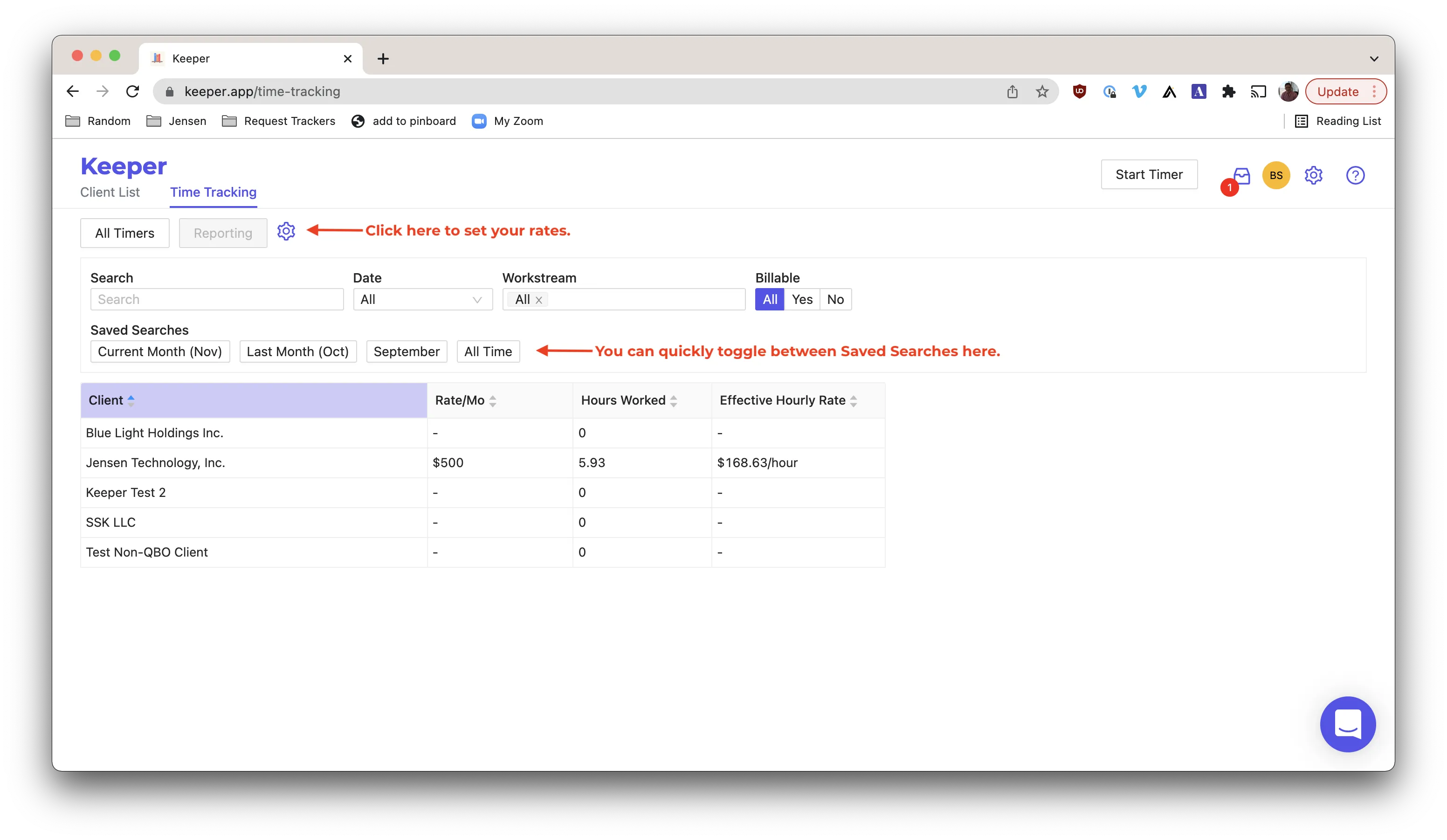Sort by Effective Hourly Rate column
The image size is (1447, 840).
click(x=798, y=400)
